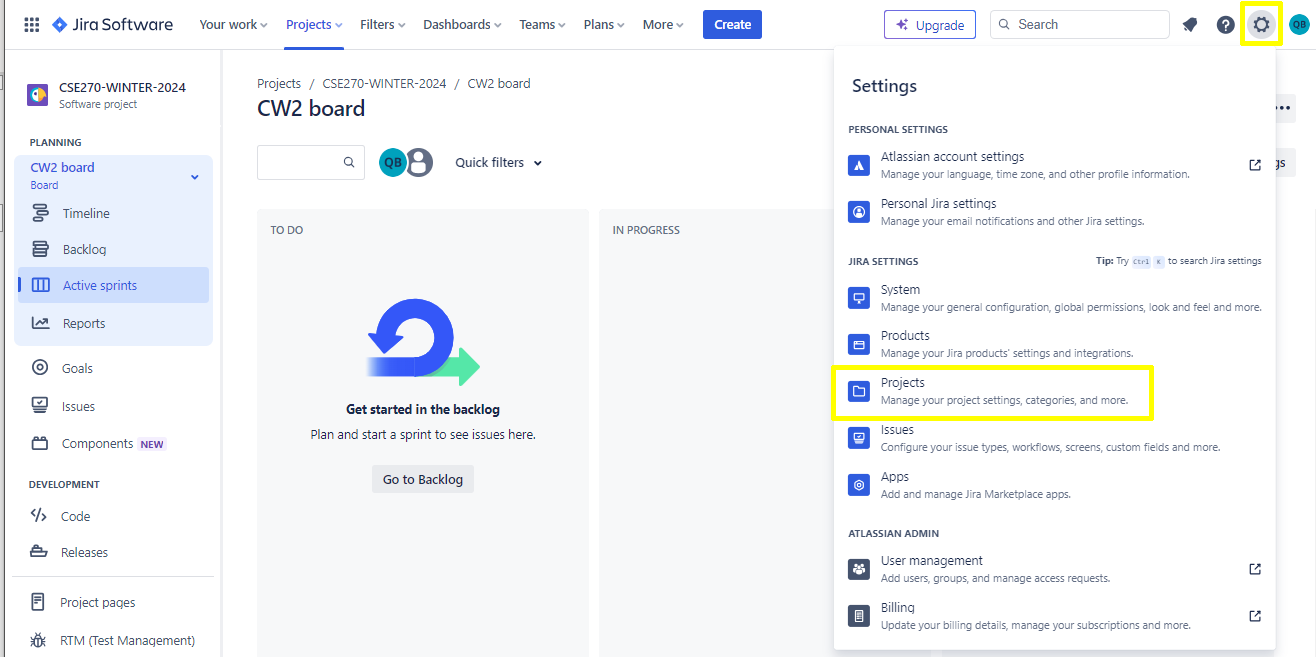1316x657 pixels.
Task: Open external link icon beside User management
Action: click(x=1255, y=569)
